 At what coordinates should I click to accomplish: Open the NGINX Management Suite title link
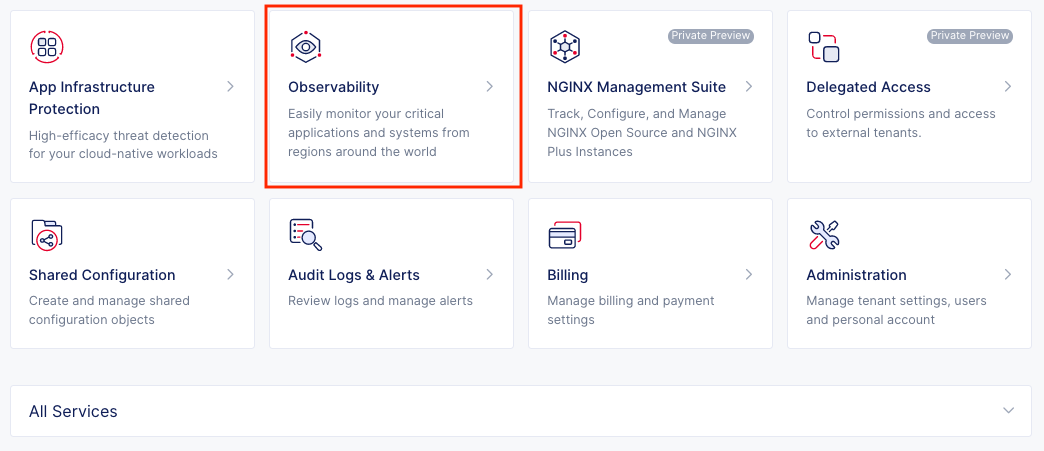coord(636,87)
